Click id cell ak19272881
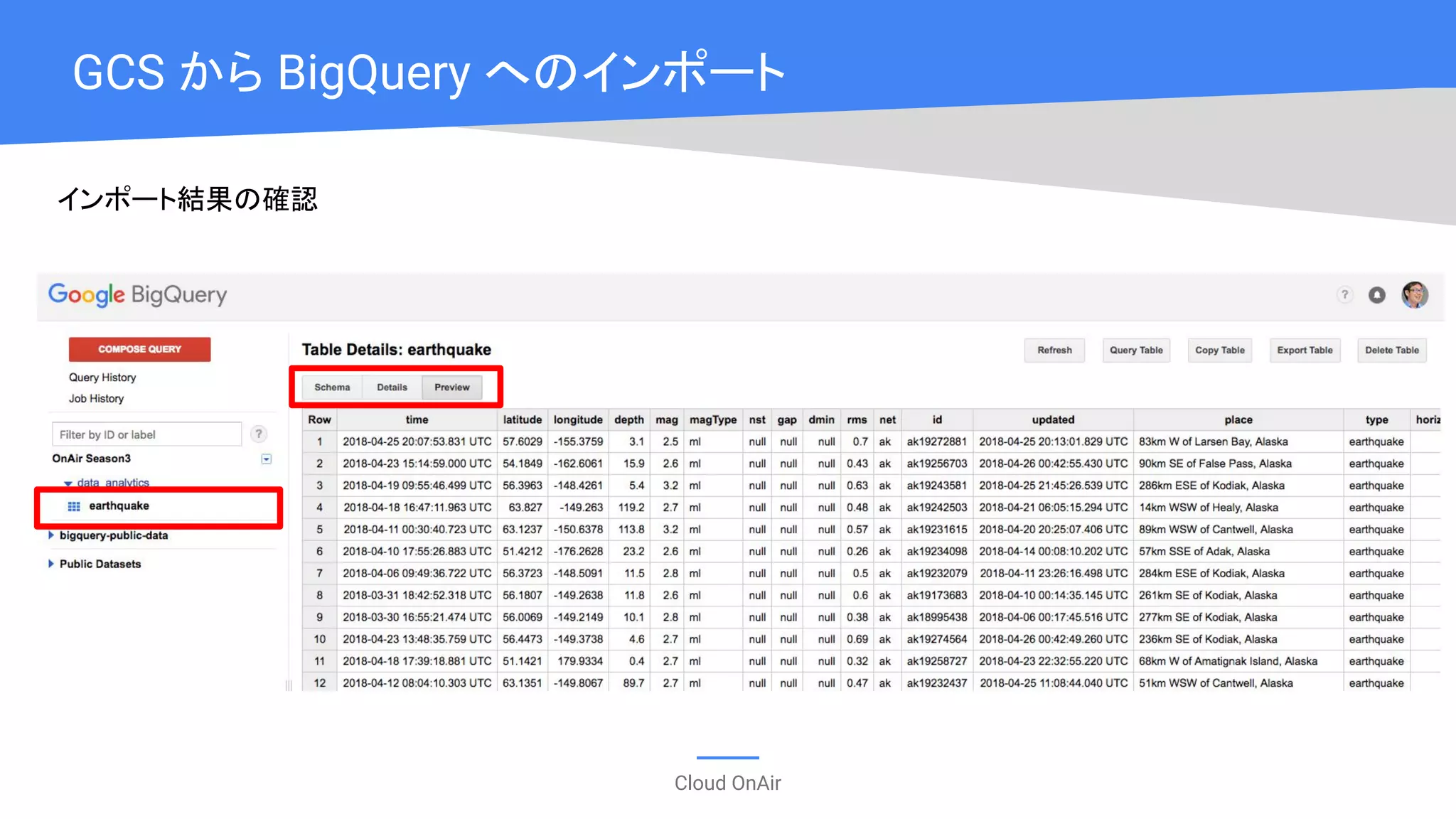This screenshot has height=819, width=1456. (x=937, y=441)
